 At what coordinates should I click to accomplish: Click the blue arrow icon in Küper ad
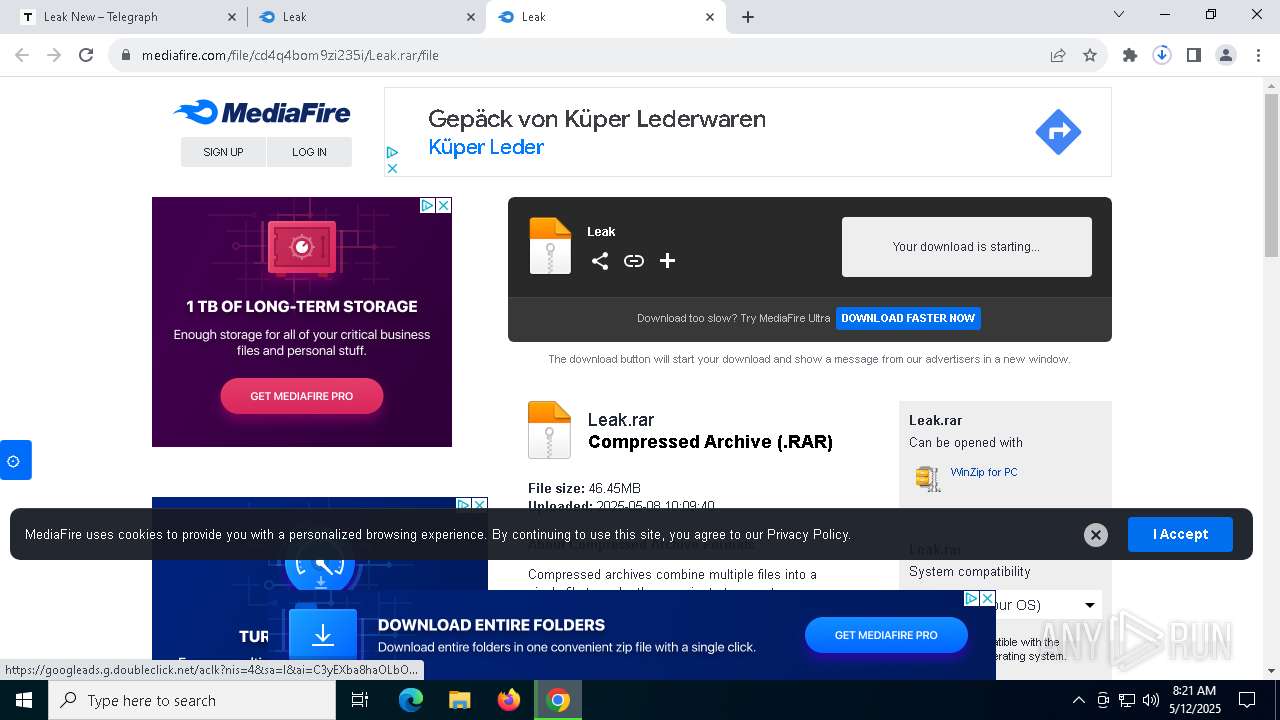[1058, 132]
